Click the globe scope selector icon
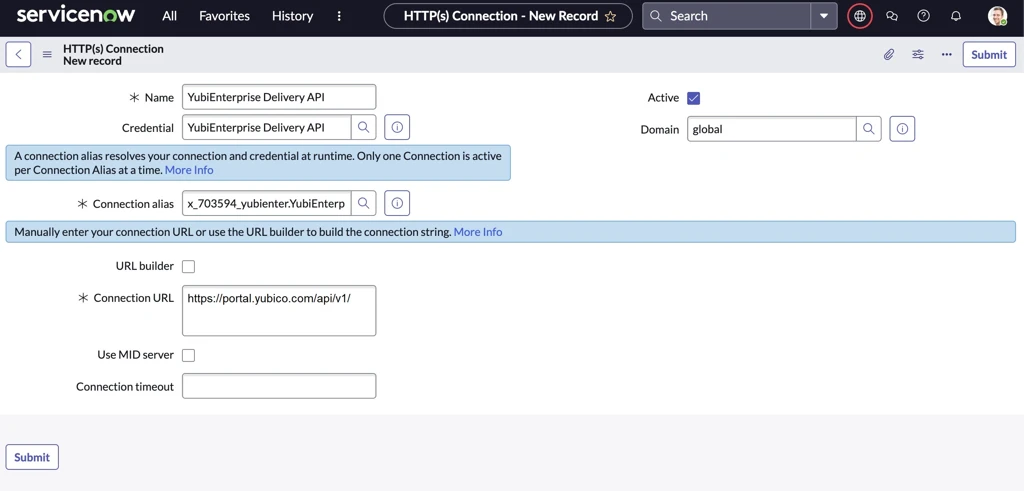This screenshot has width=1024, height=491. pos(860,16)
